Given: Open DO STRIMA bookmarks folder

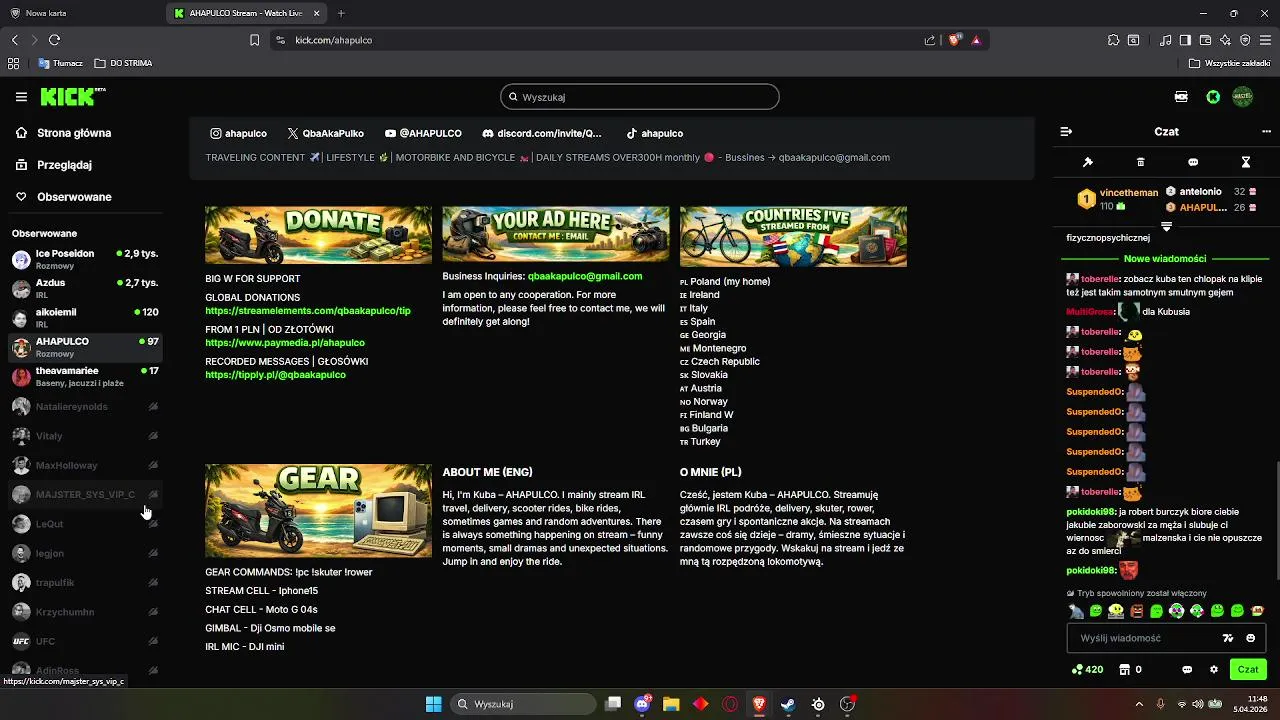Looking at the screenshot, I should point(123,63).
